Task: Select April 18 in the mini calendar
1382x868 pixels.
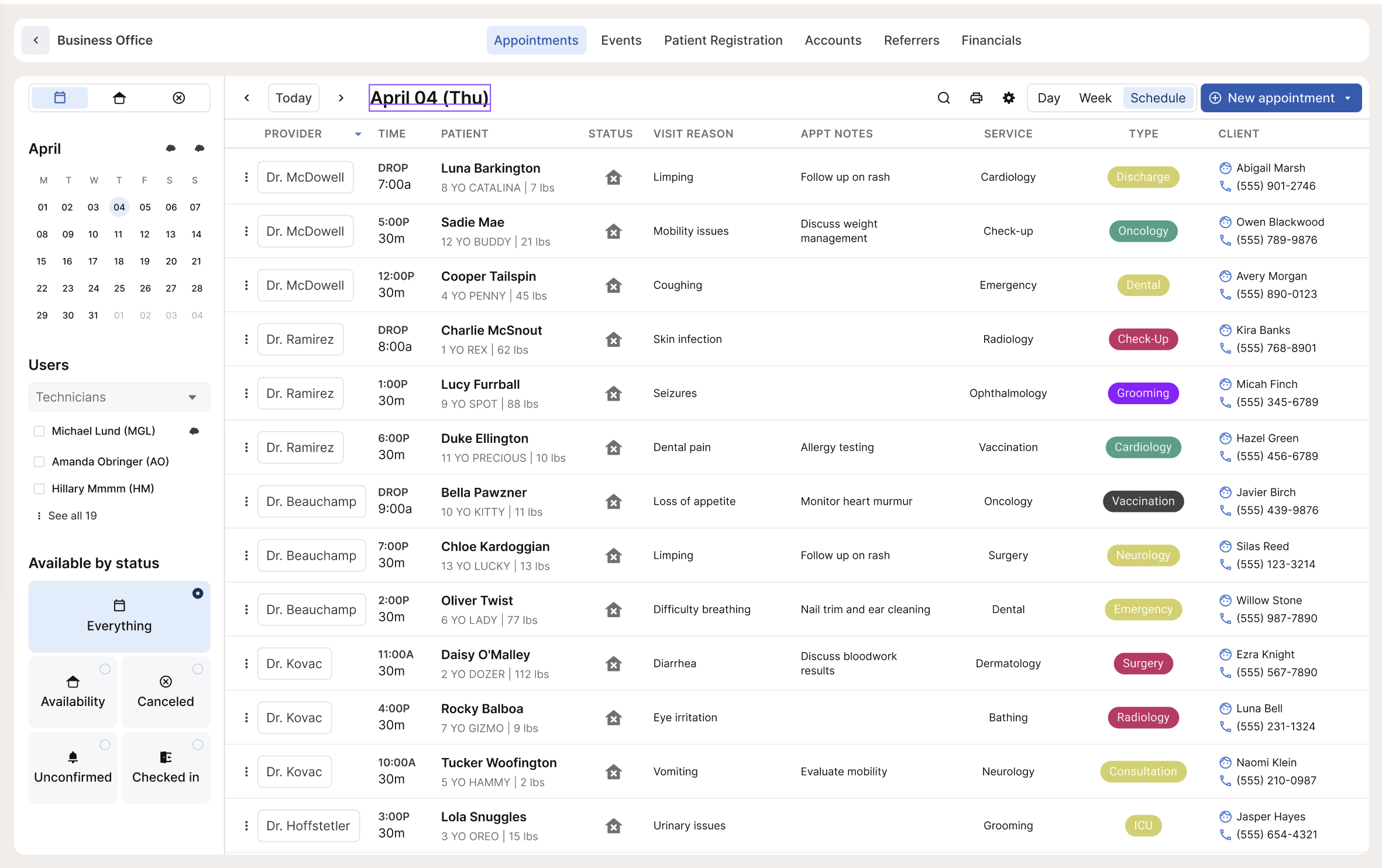Action: click(x=119, y=261)
